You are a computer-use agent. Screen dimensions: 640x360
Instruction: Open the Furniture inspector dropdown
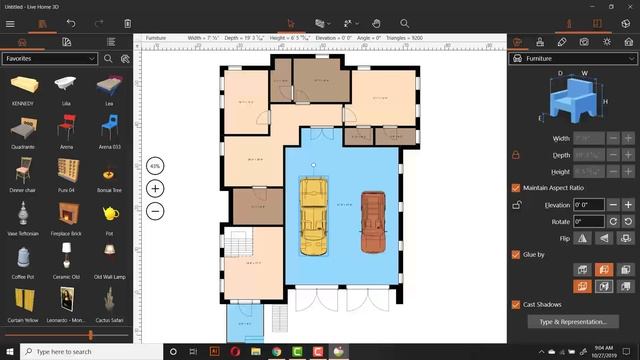tap(573, 59)
